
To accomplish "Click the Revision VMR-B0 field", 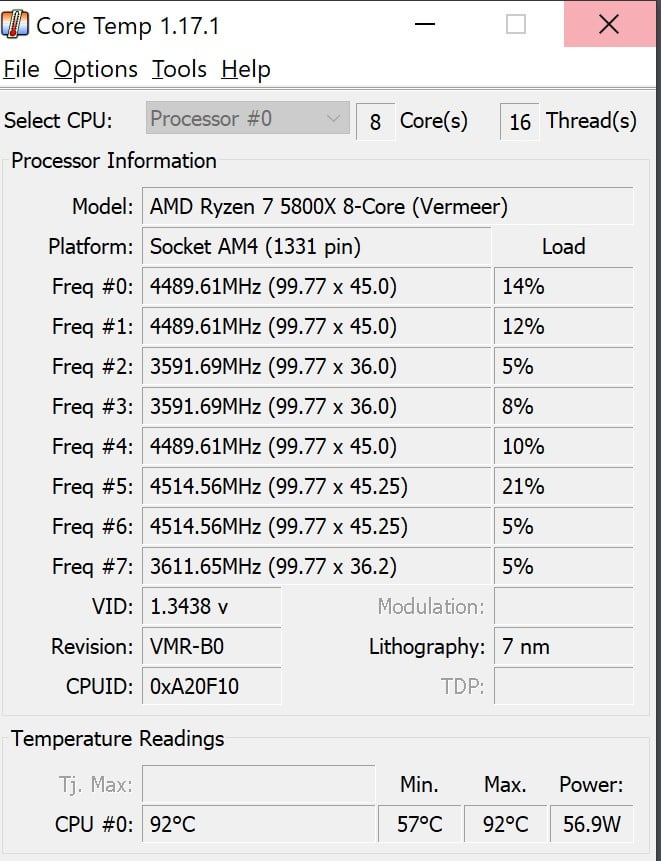I will point(211,647).
